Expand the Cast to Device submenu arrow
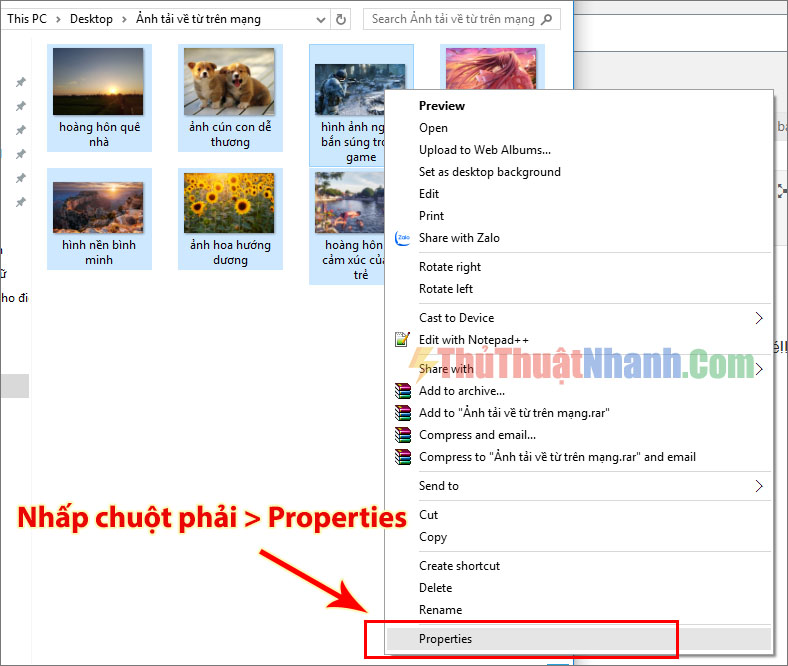 pos(759,318)
